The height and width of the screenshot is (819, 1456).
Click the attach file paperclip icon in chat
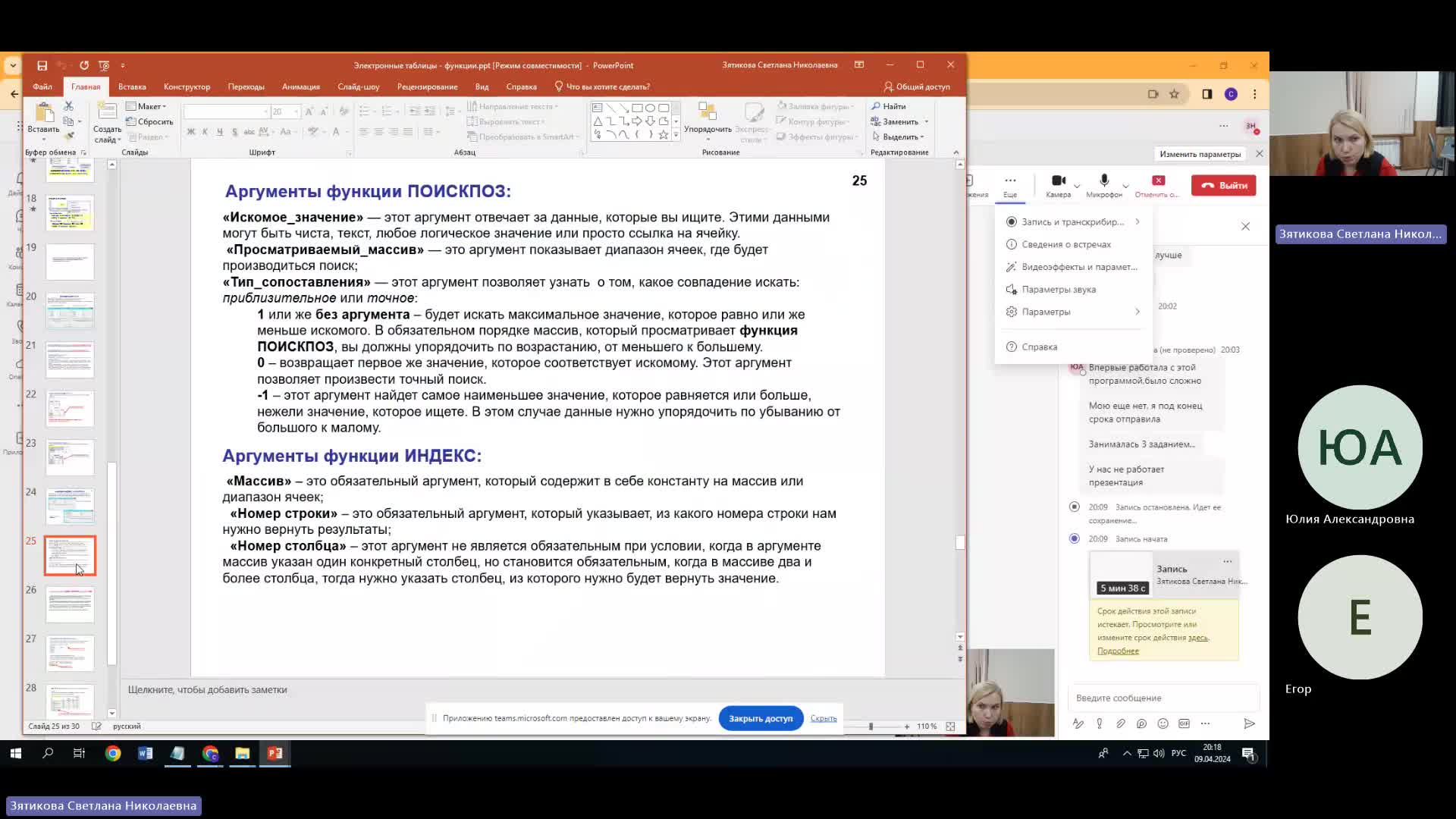pyautogui.click(x=1120, y=724)
